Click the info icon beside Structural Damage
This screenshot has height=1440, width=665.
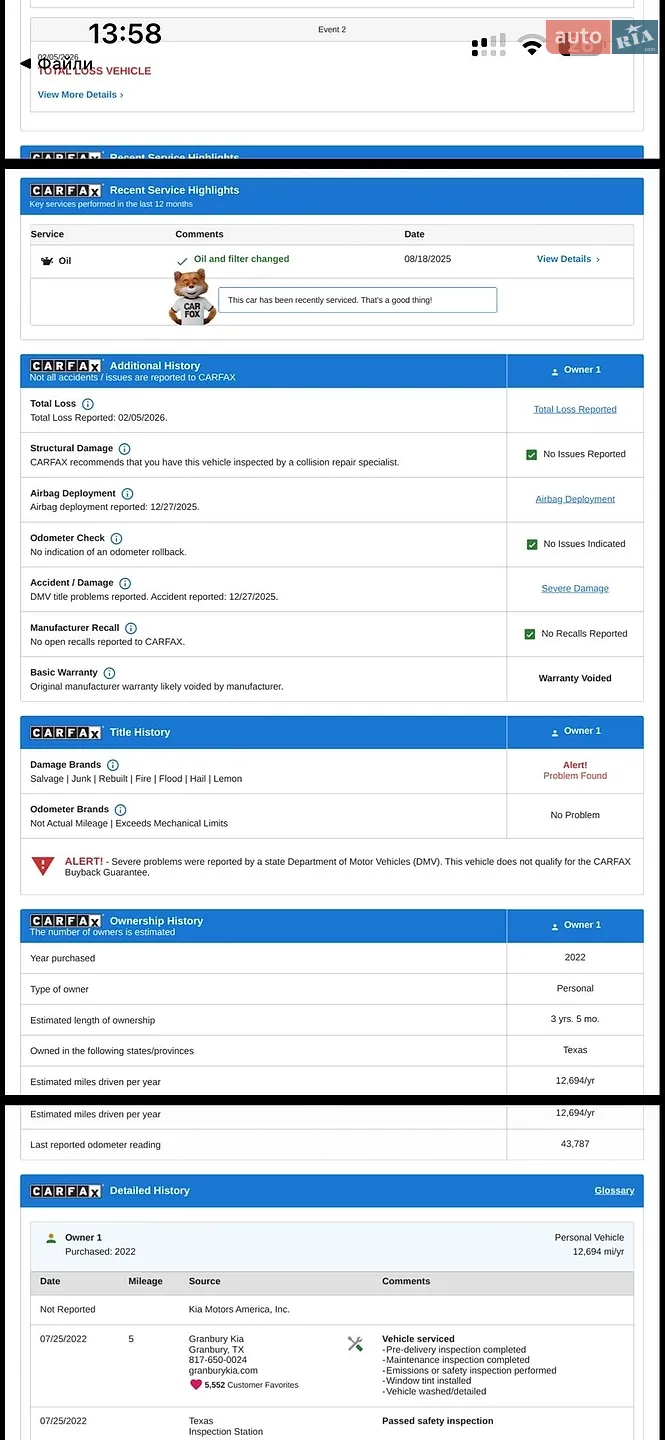[125, 449]
